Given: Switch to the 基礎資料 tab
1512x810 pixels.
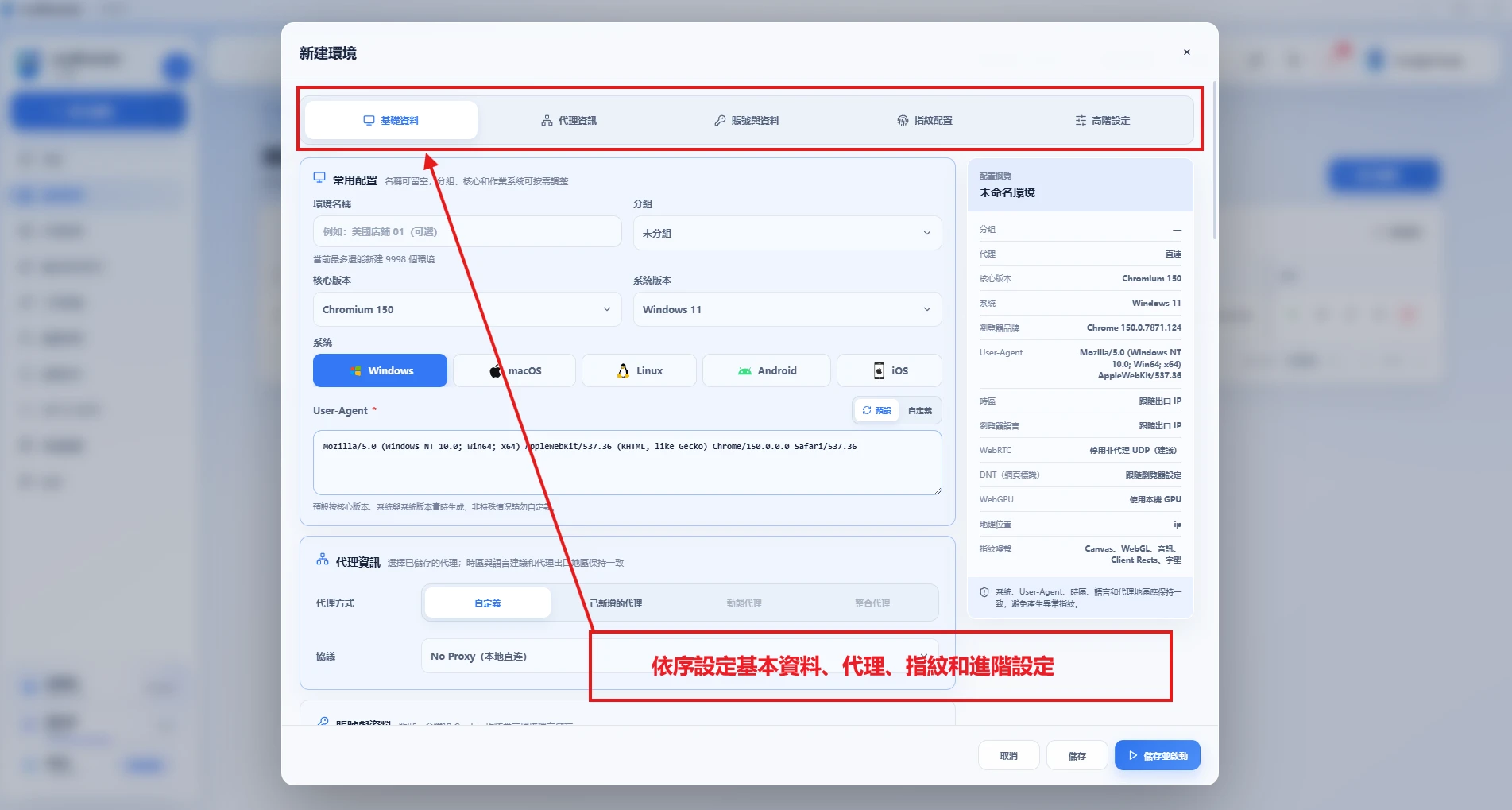Looking at the screenshot, I should (391, 120).
